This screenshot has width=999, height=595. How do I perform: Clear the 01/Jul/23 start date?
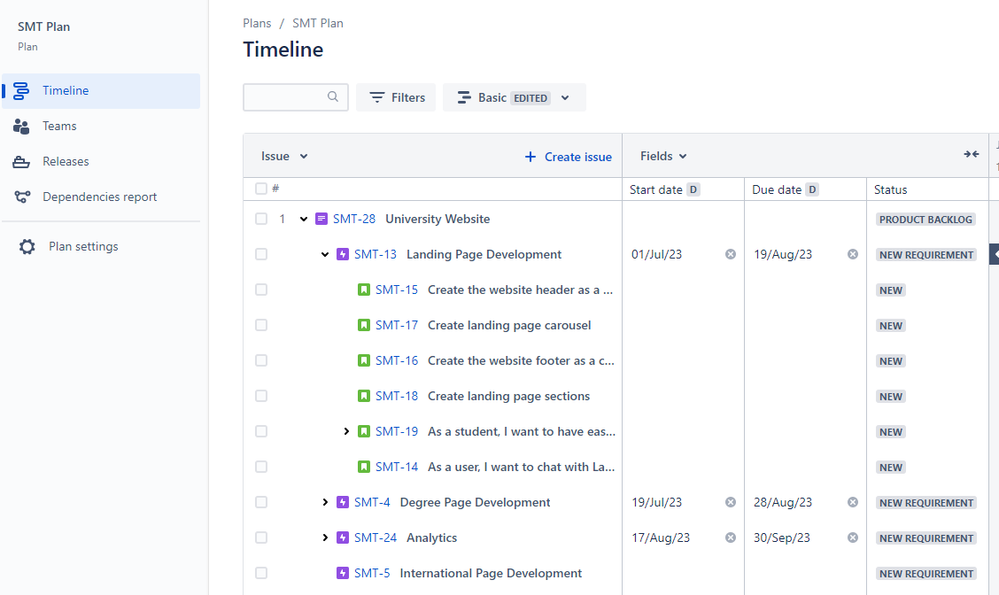click(x=730, y=254)
